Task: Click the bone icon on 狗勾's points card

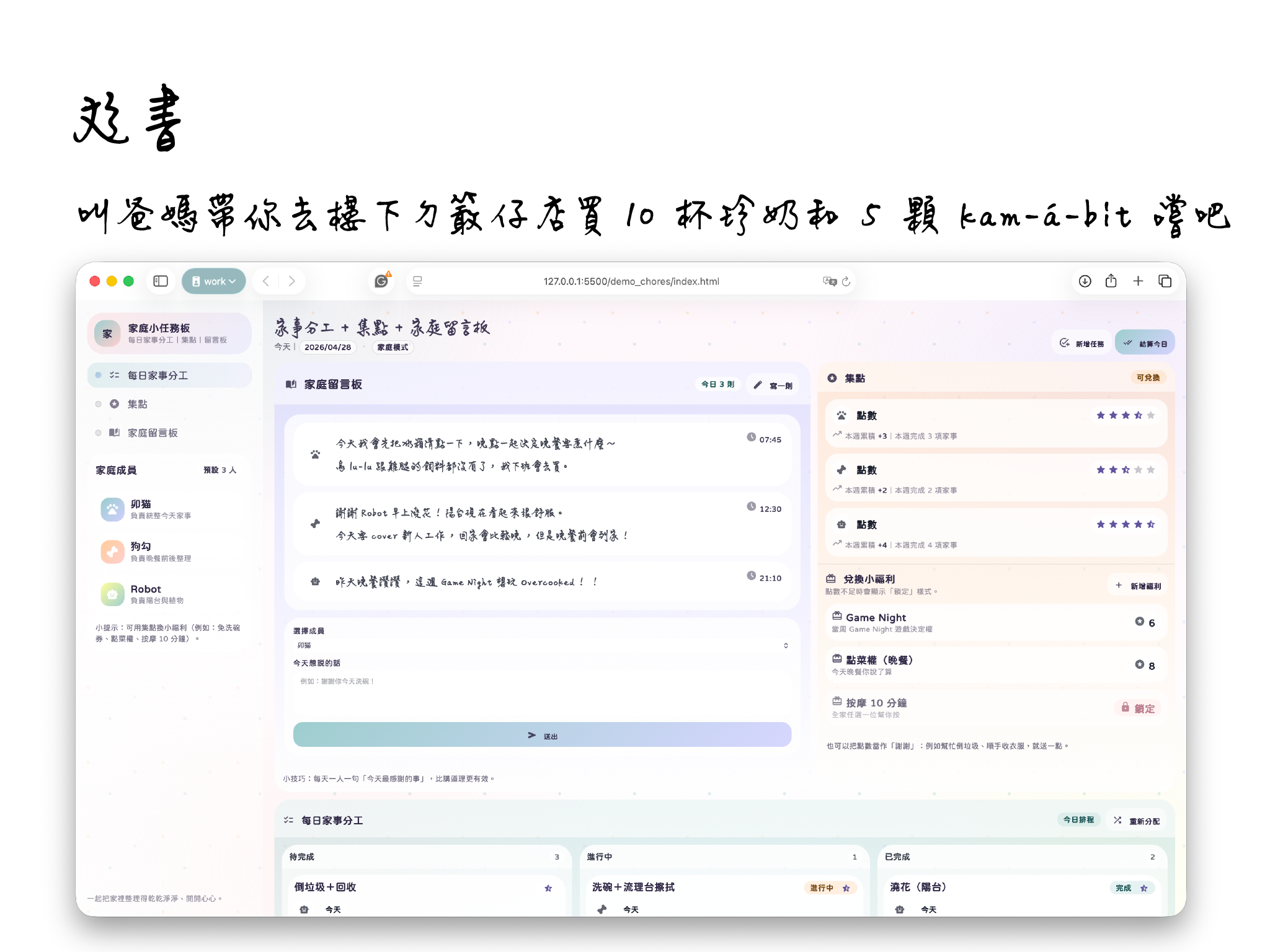Action: click(843, 470)
